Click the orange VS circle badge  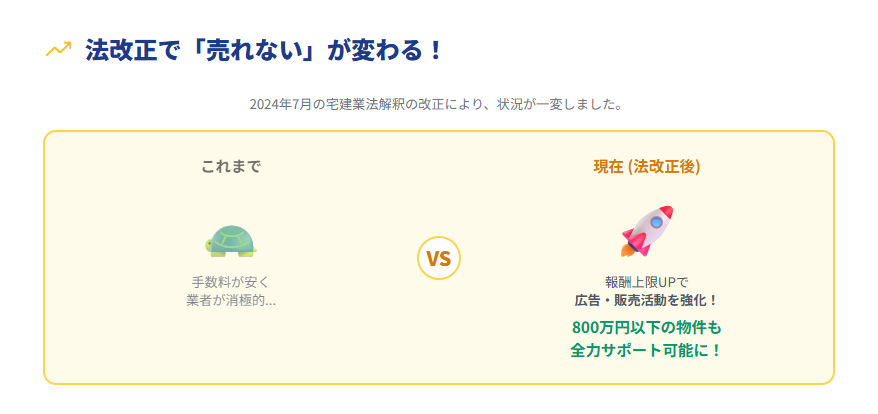pos(438,258)
